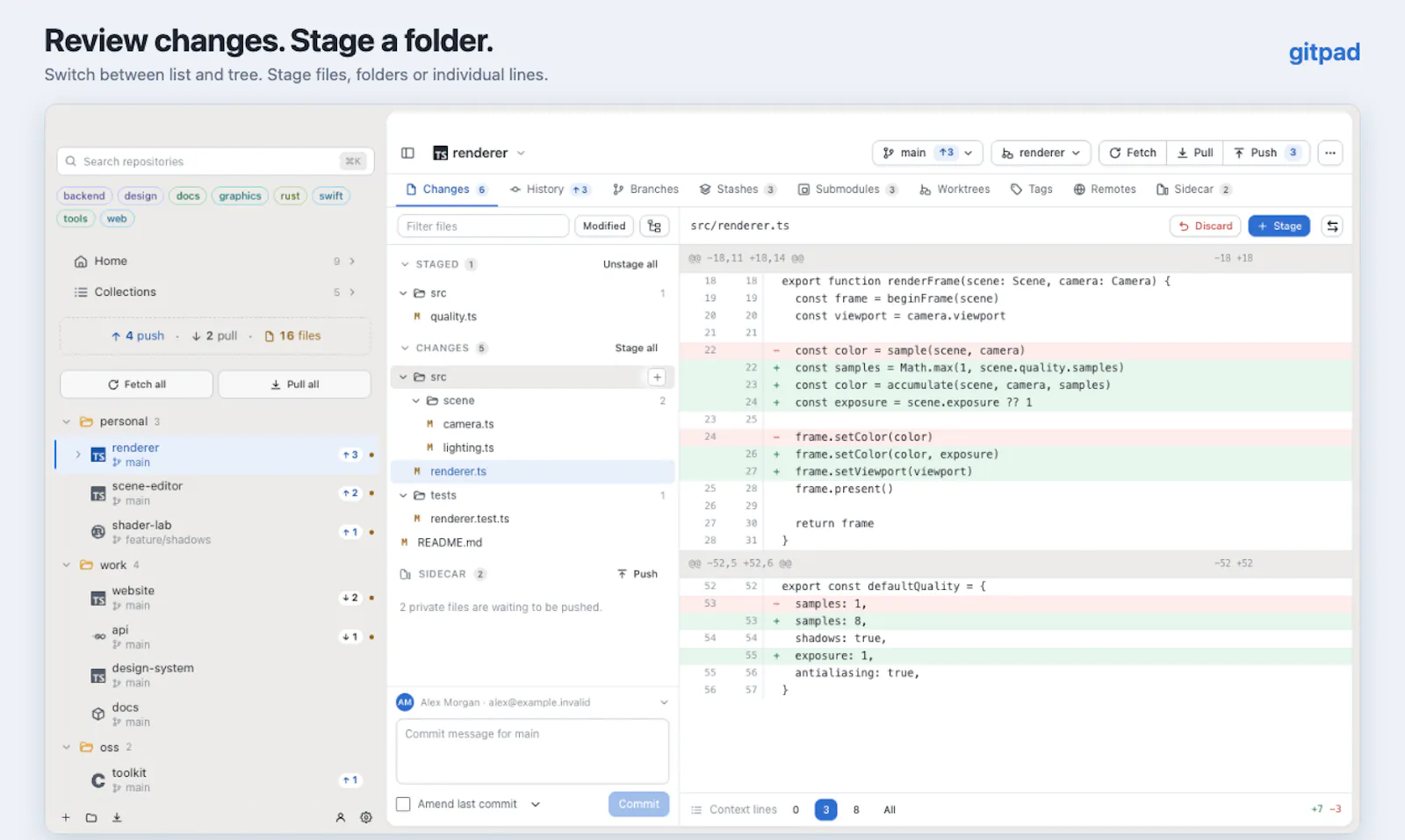Collapse the scene folder in changes
Viewport: 1405px width, 840px height.
tap(417, 401)
